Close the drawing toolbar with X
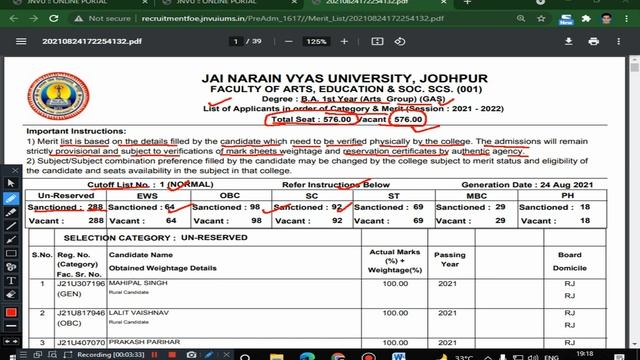The image size is (640, 360). [15, 170]
